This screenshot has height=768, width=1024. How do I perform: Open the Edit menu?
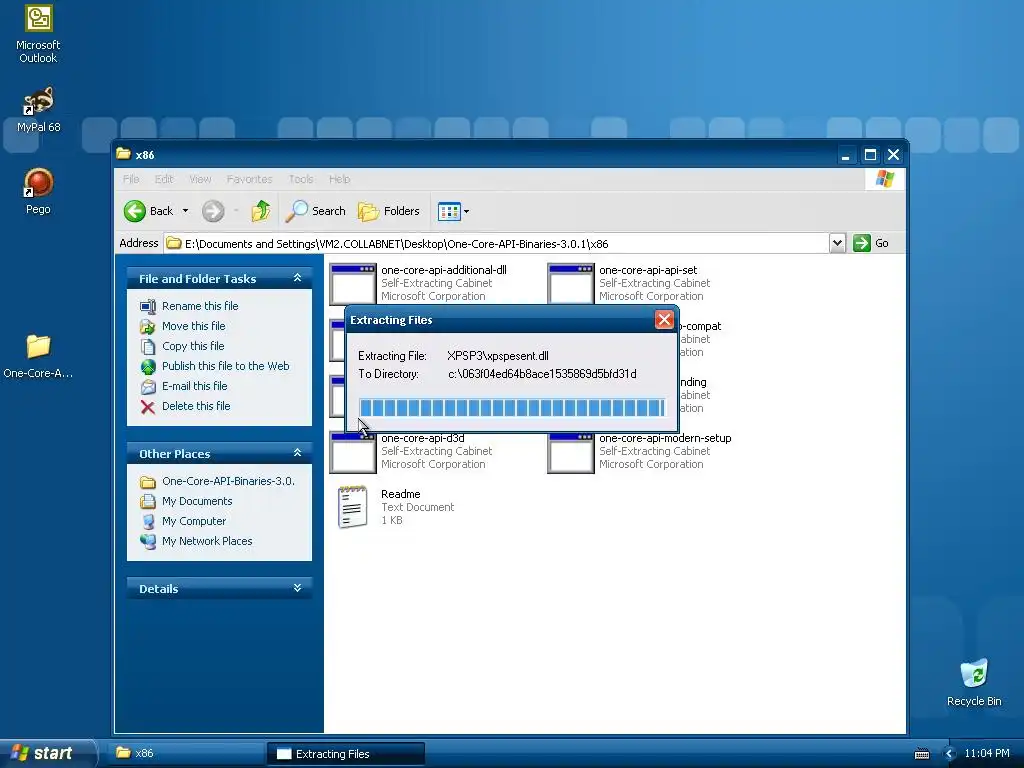(164, 179)
